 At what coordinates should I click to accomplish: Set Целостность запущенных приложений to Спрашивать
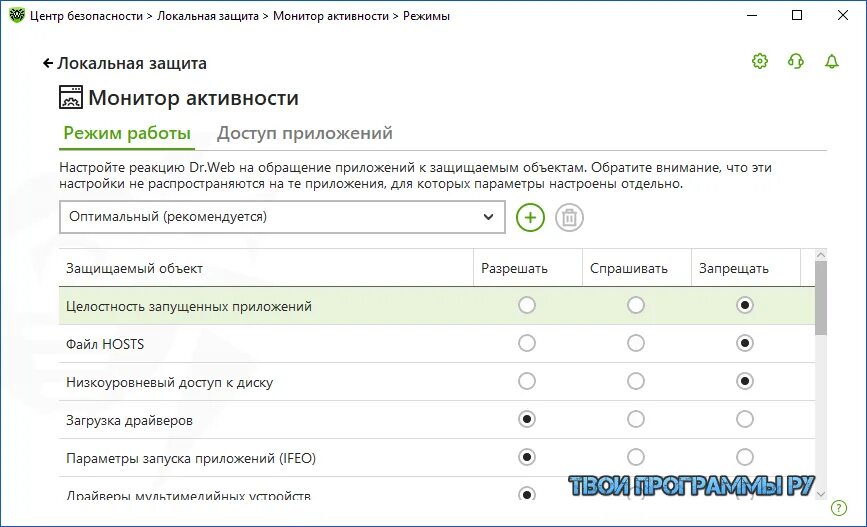click(635, 305)
